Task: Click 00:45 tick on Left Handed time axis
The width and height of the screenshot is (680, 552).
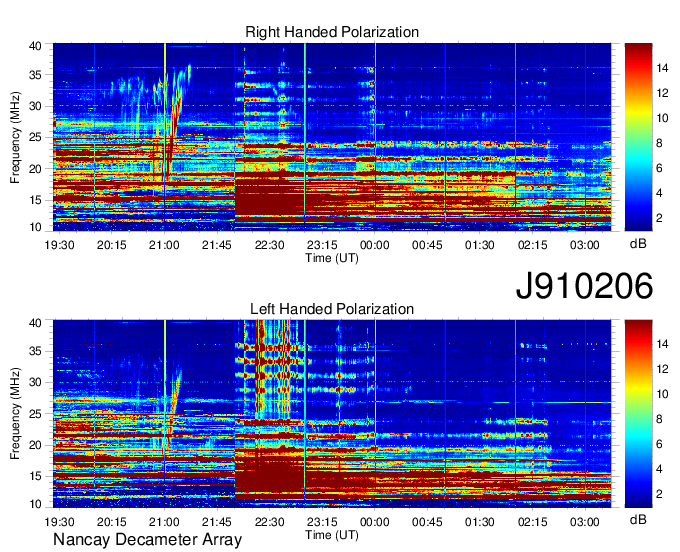Action: (x=427, y=522)
